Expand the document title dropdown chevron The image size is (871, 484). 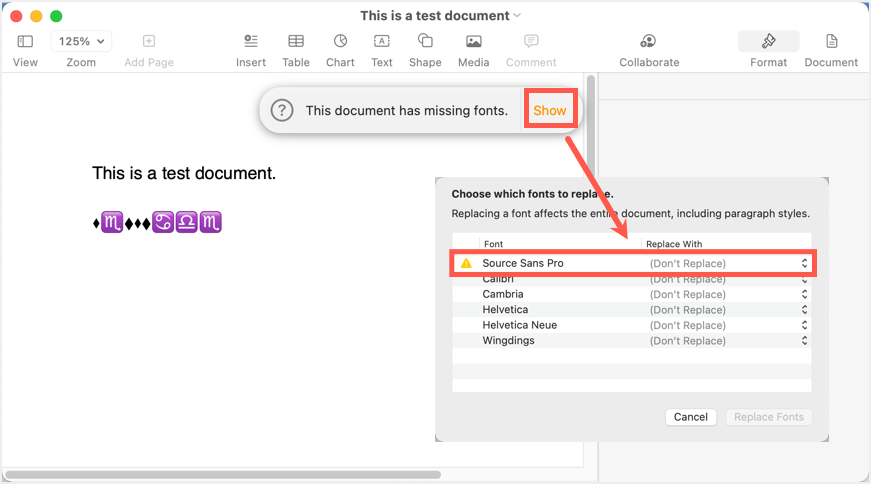click(x=517, y=16)
